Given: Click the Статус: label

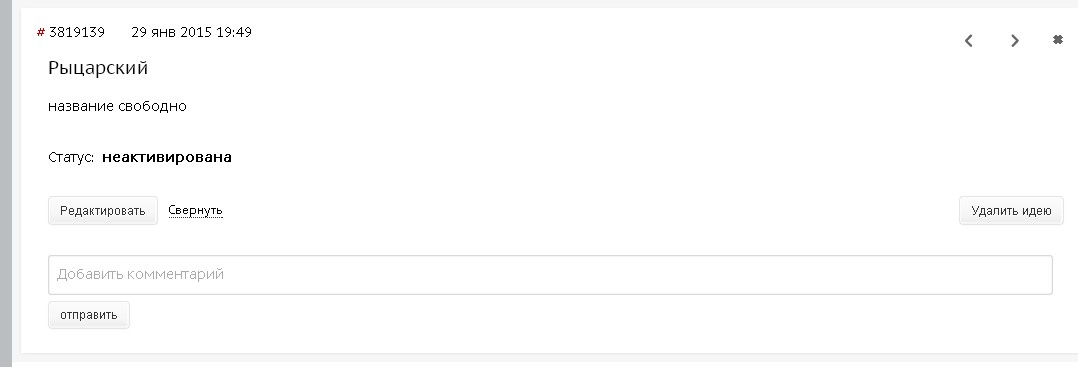Looking at the screenshot, I should click(x=71, y=157).
